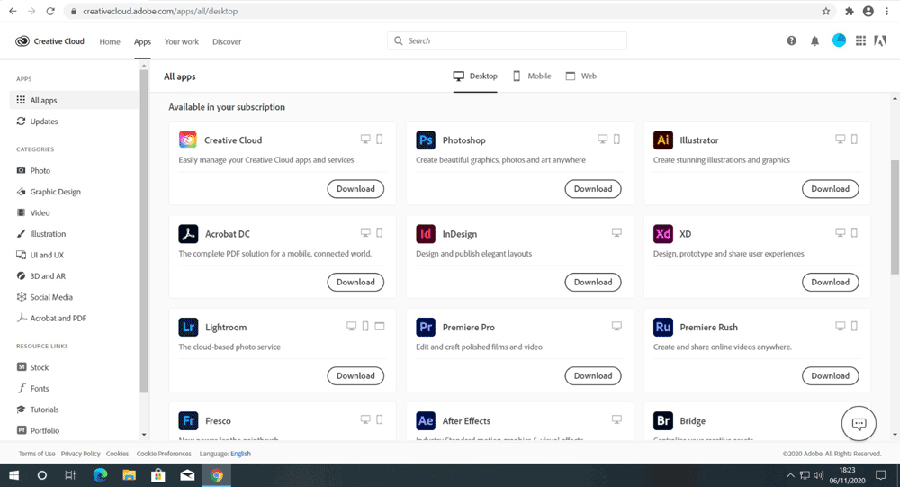The image size is (900, 487).
Task: Open Updates in the sidebar
Action: pos(37,121)
